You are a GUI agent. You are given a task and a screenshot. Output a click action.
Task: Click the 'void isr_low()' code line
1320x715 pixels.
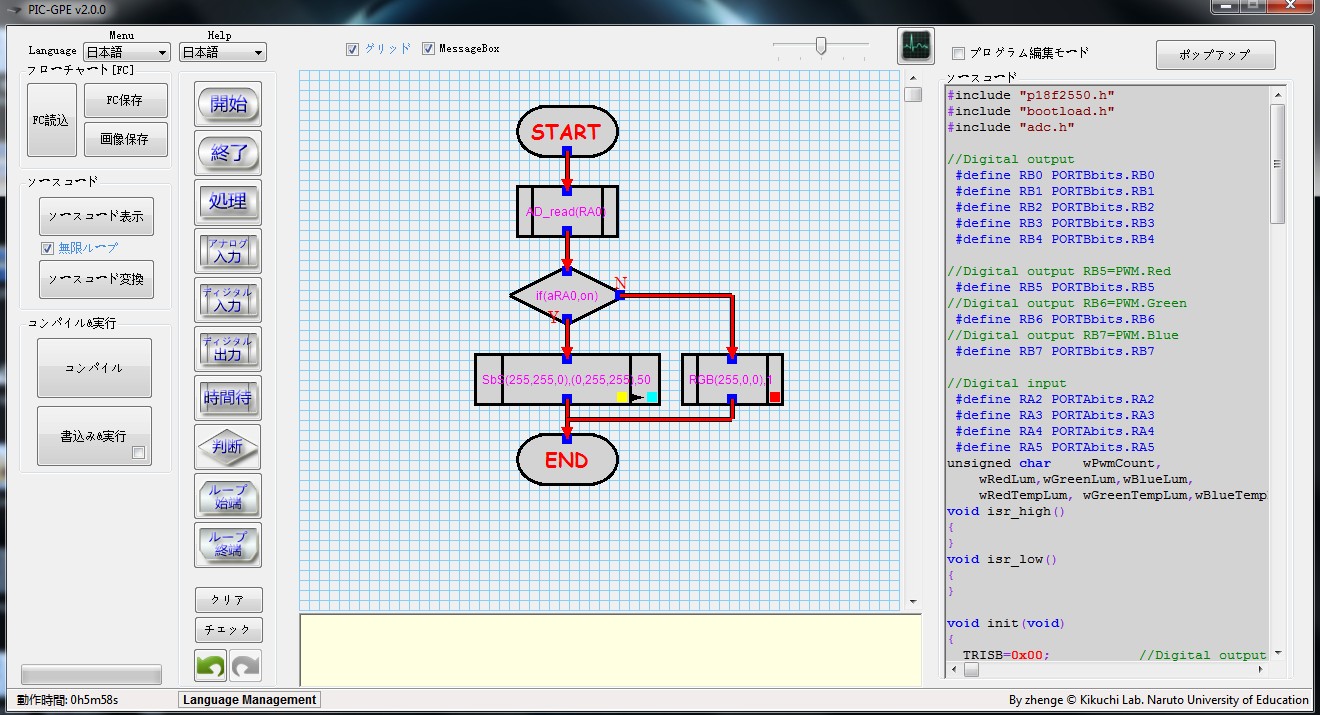pyautogui.click(x=1002, y=559)
